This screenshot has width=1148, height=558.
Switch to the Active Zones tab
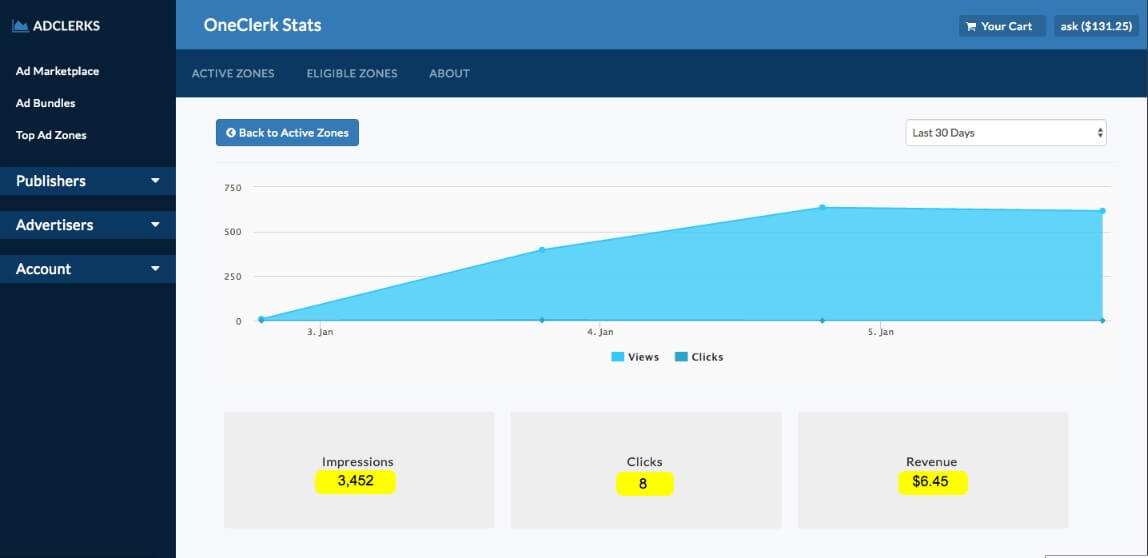coord(233,73)
